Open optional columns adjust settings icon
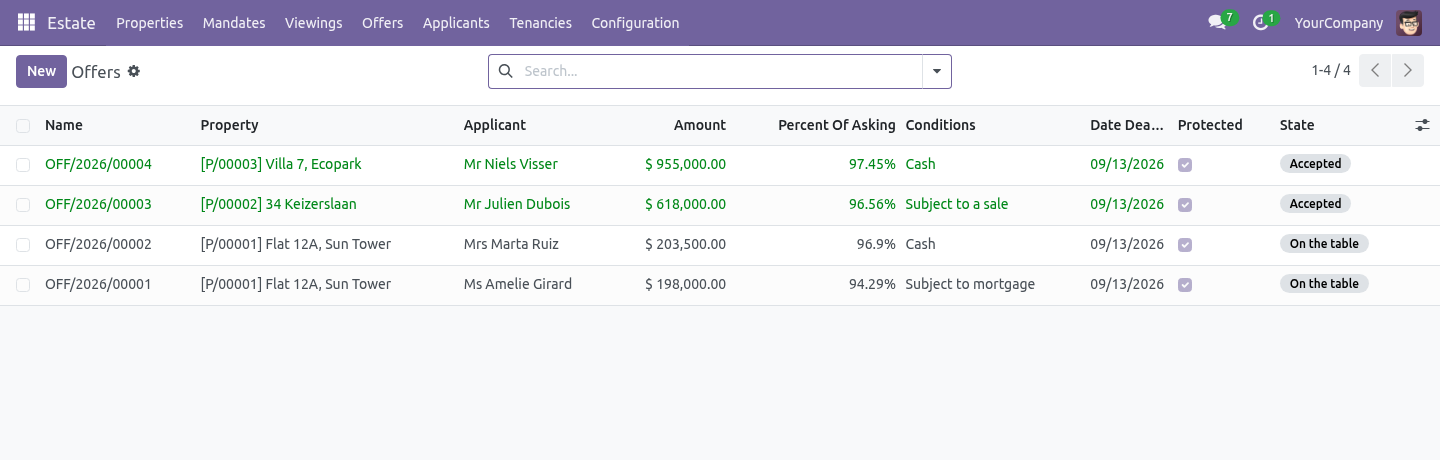Image resolution: width=1440 pixels, height=460 pixels. [1422, 125]
